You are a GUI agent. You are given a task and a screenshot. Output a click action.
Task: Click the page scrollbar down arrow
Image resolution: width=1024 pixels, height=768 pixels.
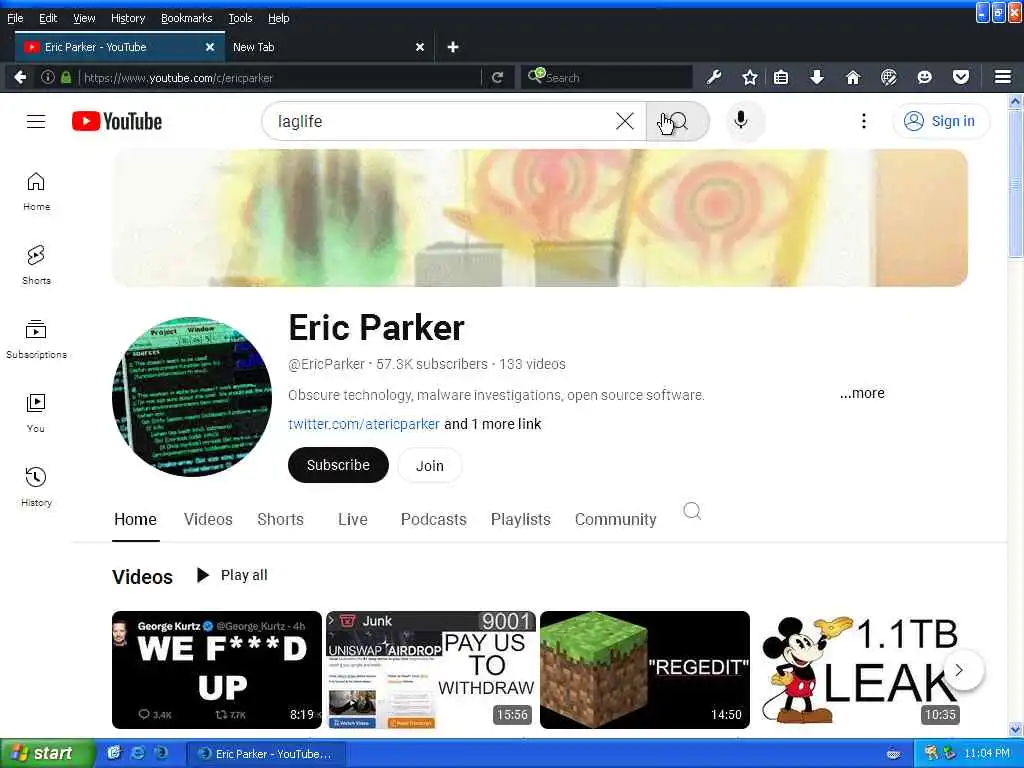tap(1015, 730)
